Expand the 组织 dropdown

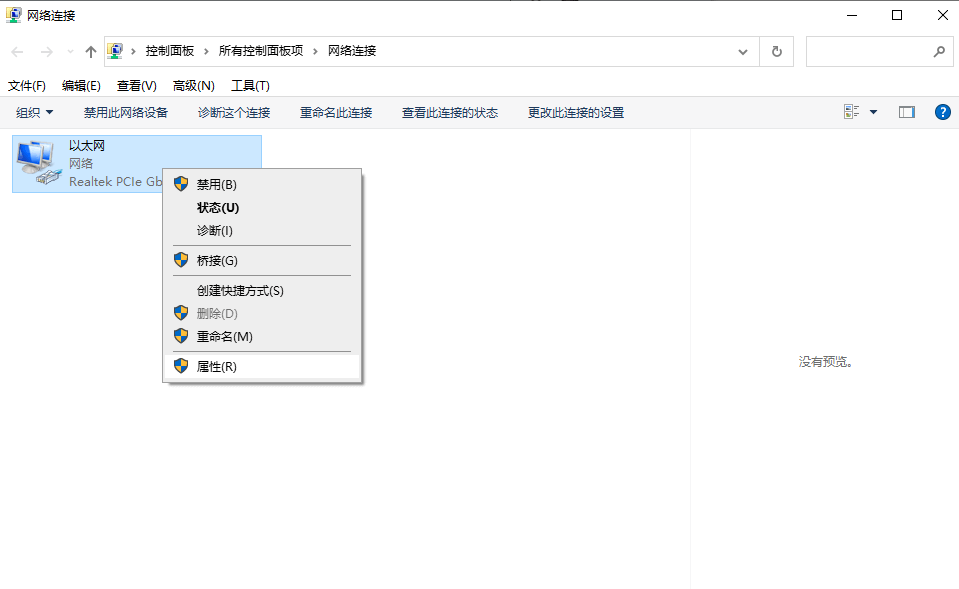pyautogui.click(x=33, y=111)
